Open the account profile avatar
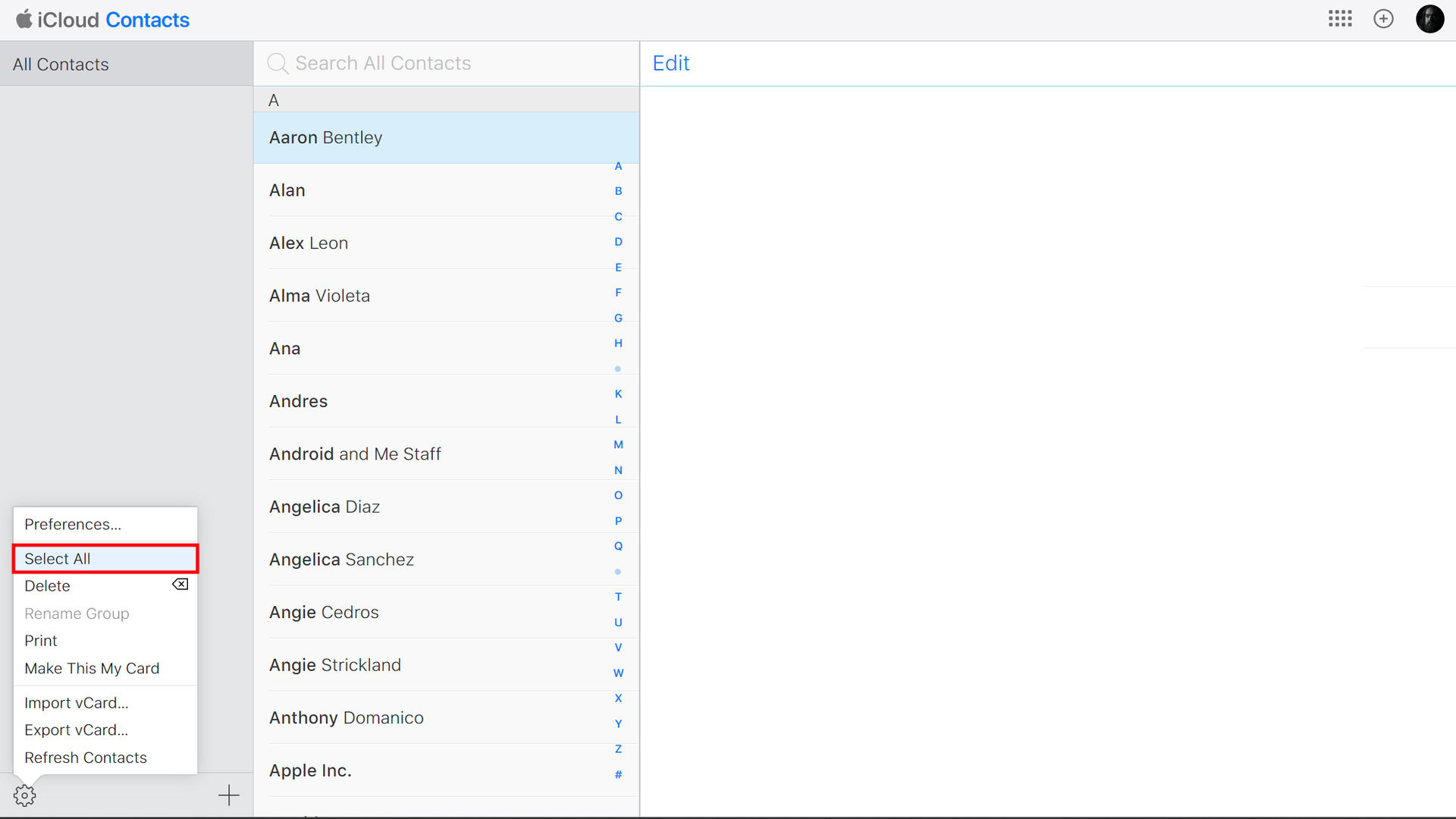1456x819 pixels. (x=1429, y=19)
